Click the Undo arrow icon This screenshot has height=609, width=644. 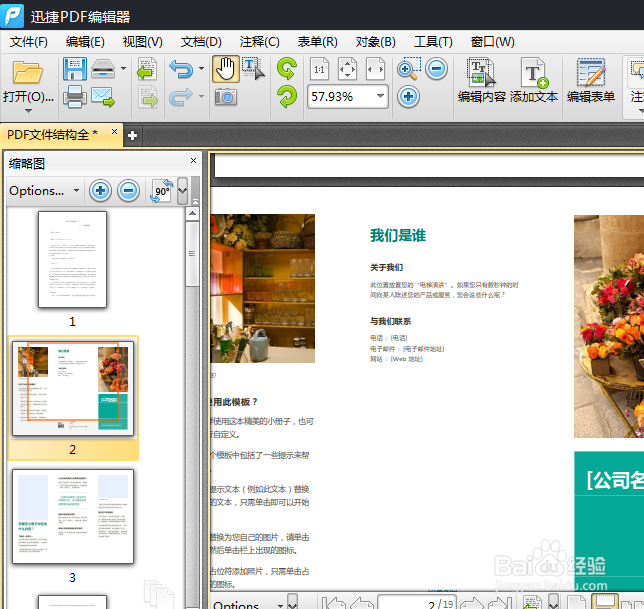point(181,69)
